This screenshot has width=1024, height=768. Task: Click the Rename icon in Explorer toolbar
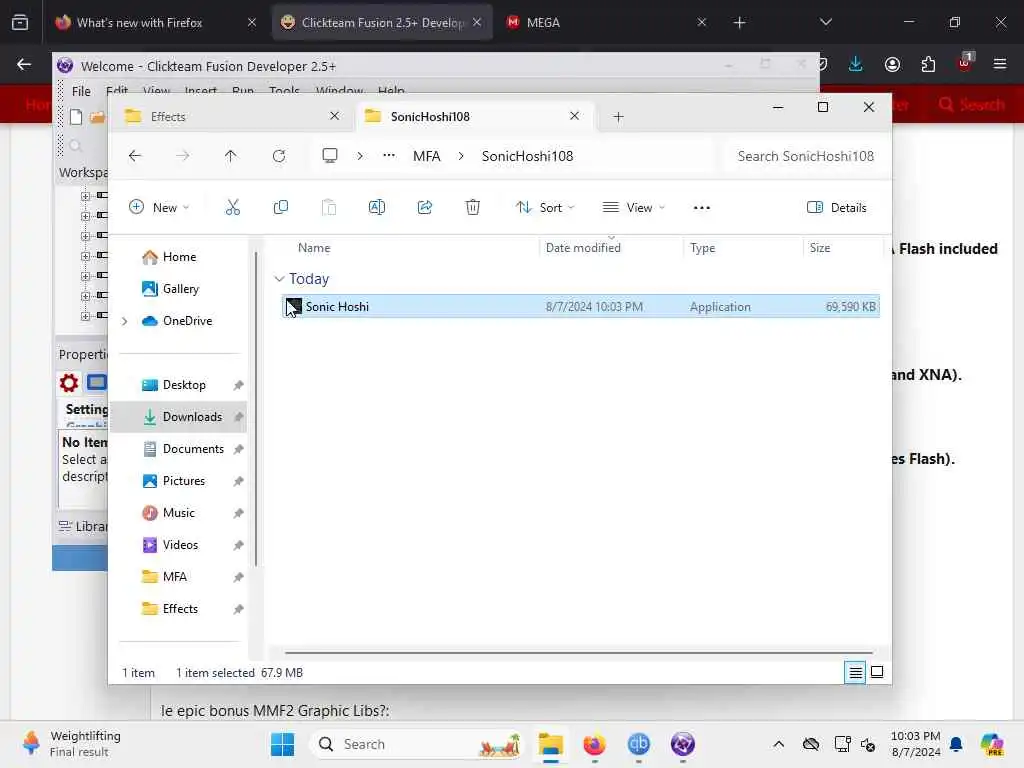(x=377, y=208)
